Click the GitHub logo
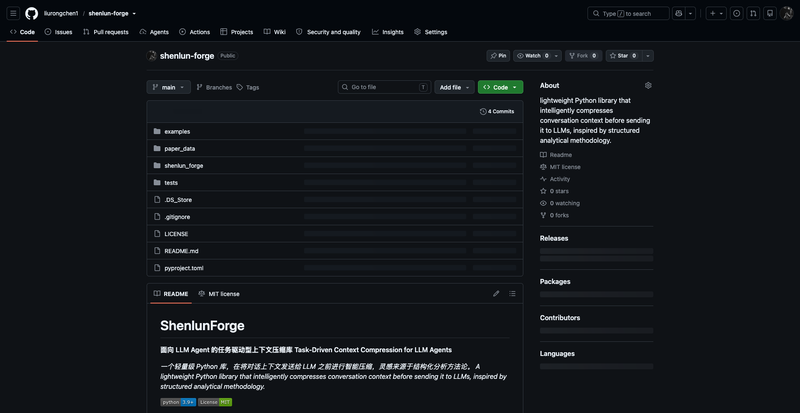The width and height of the screenshot is (800, 413). tap(32, 13)
